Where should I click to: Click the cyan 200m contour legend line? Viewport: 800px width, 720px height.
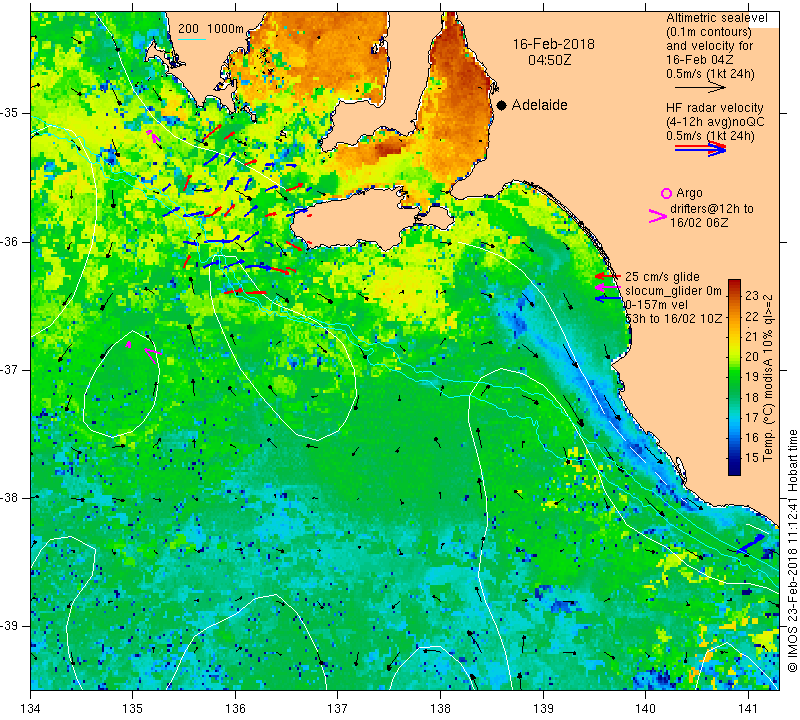coord(192,39)
